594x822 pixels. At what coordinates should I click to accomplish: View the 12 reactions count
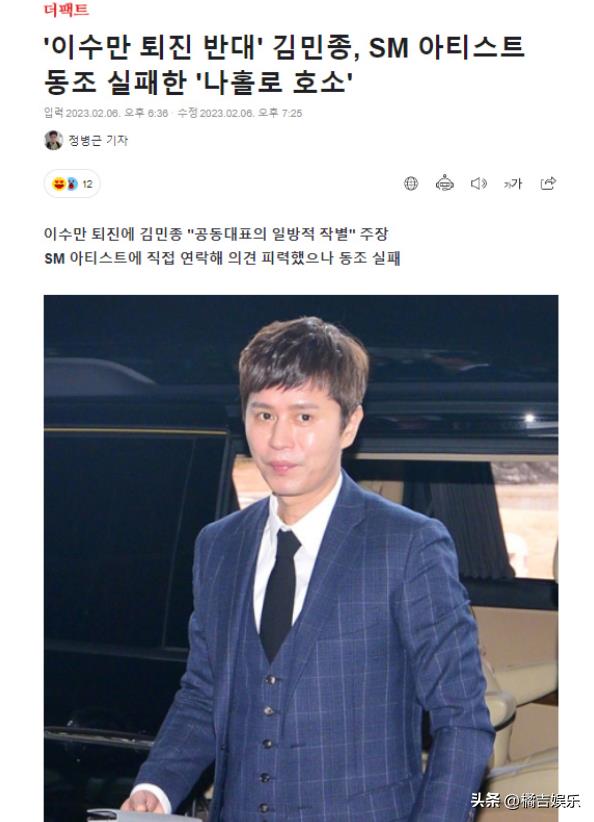(x=88, y=184)
